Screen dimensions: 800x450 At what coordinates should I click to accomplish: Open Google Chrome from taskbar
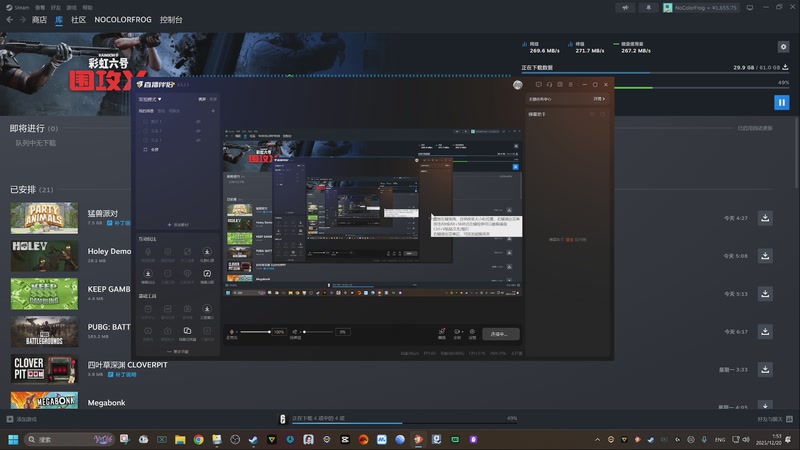coord(198,439)
